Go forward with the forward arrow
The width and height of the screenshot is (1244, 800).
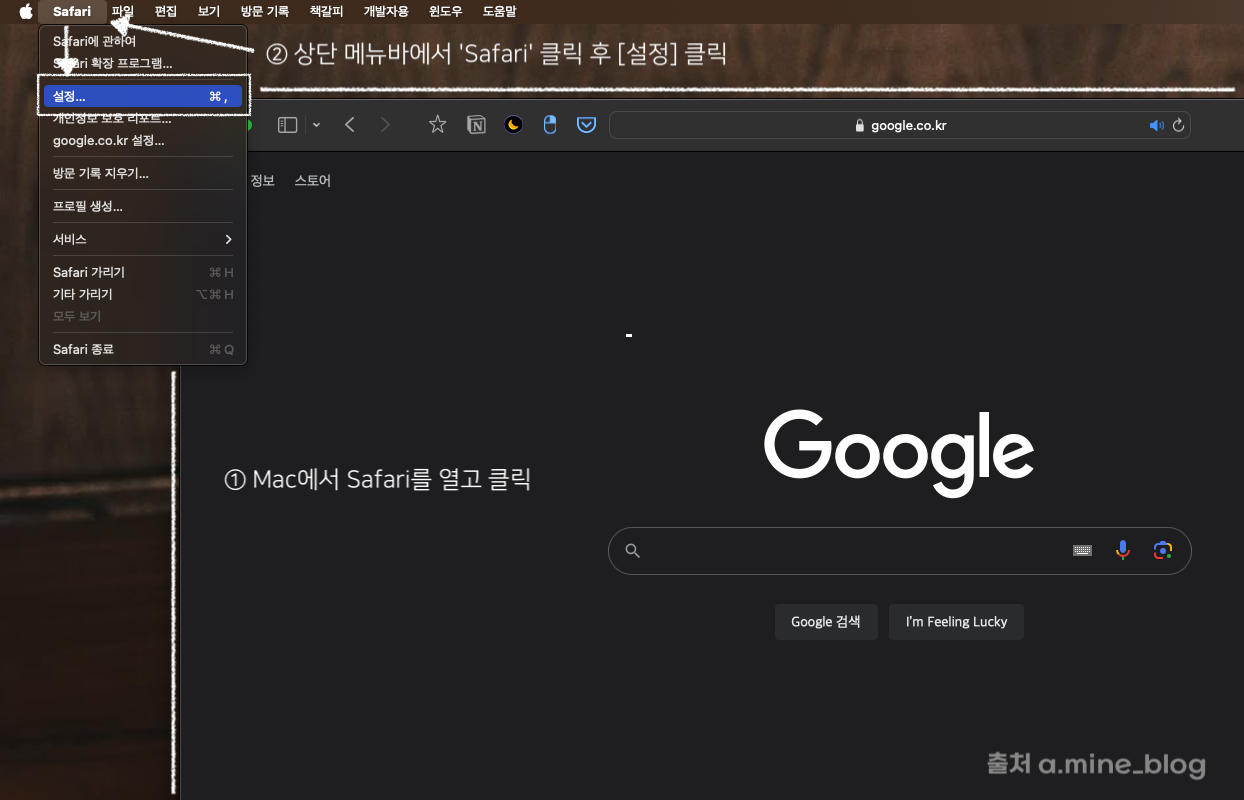[386, 125]
